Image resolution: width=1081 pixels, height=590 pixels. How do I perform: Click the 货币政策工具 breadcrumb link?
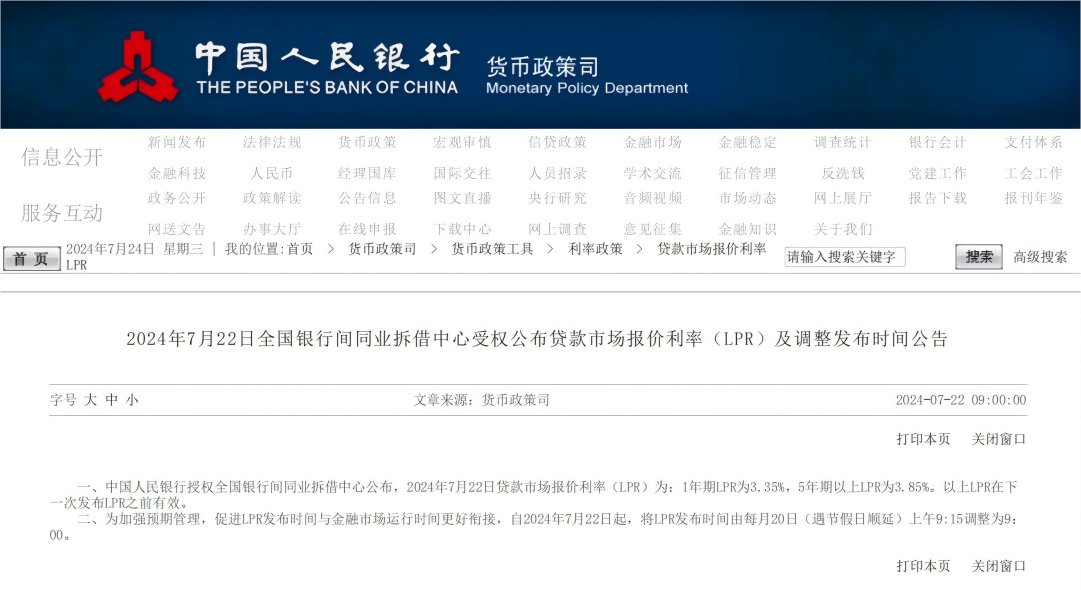[492, 249]
